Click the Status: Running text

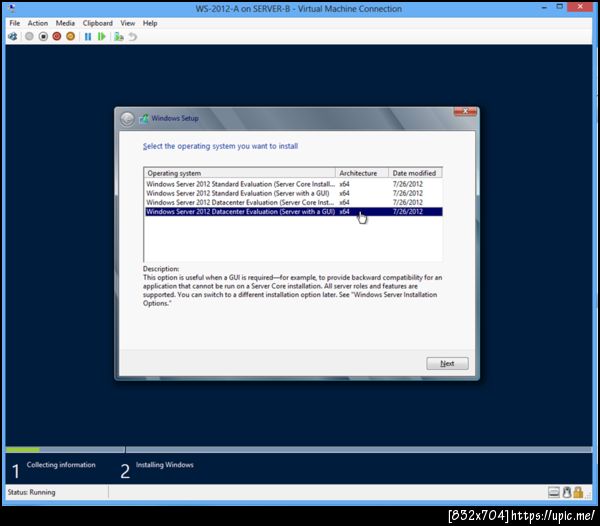pyautogui.click(x=31, y=492)
